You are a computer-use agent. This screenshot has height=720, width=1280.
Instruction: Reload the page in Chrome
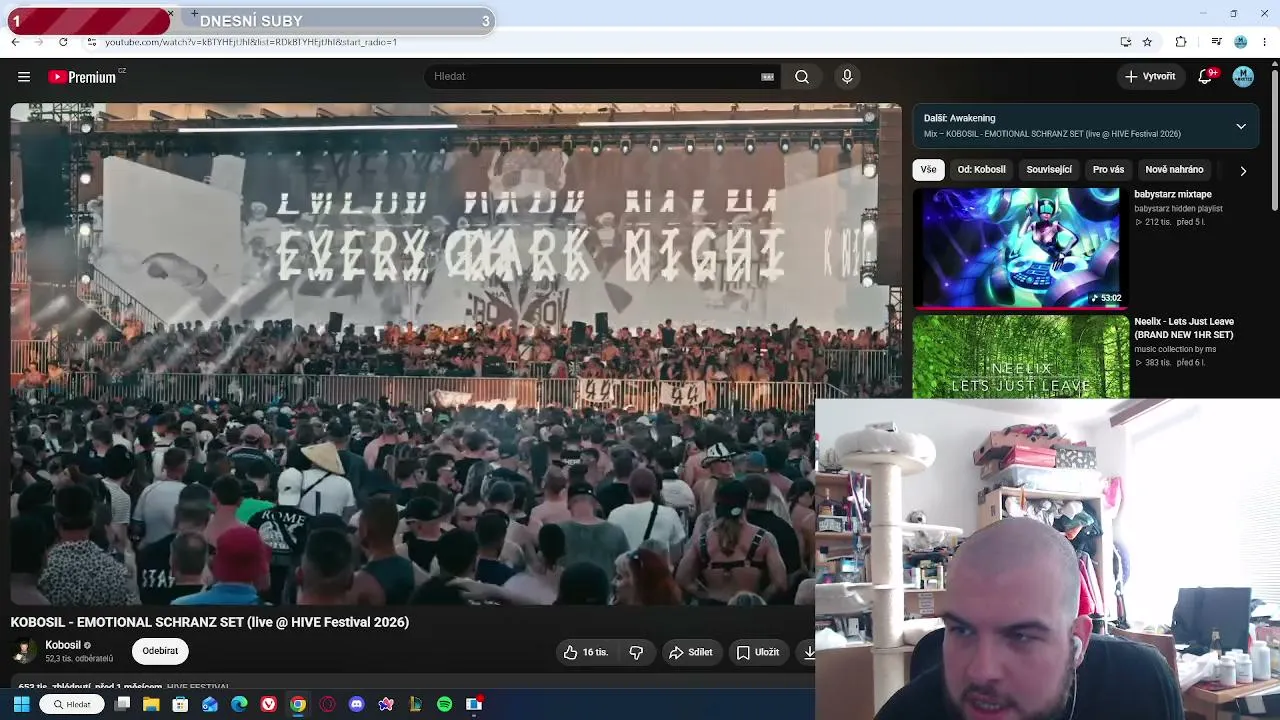63,42
